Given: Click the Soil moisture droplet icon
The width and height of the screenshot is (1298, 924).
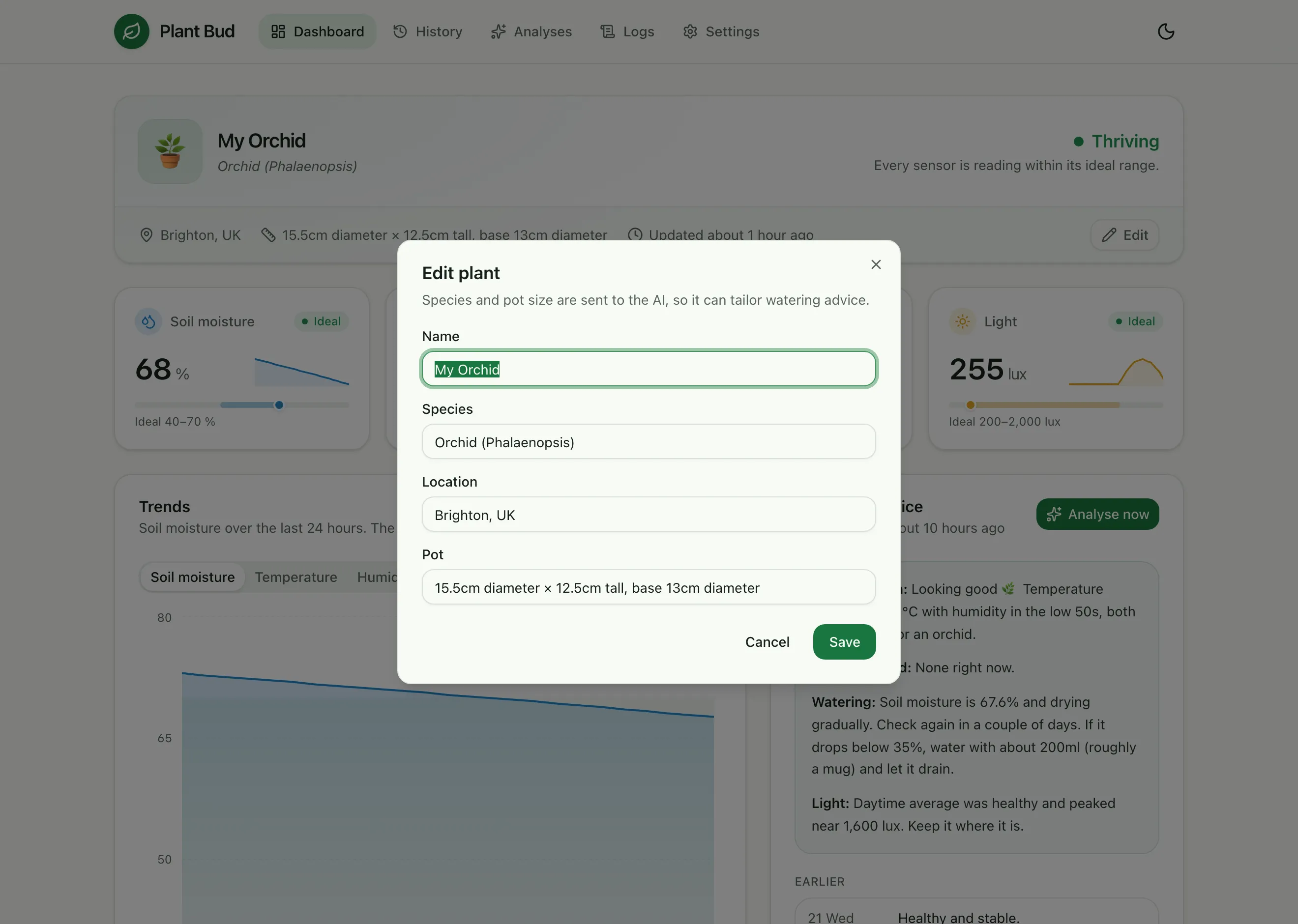Looking at the screenshot, I should pos(148,321).
